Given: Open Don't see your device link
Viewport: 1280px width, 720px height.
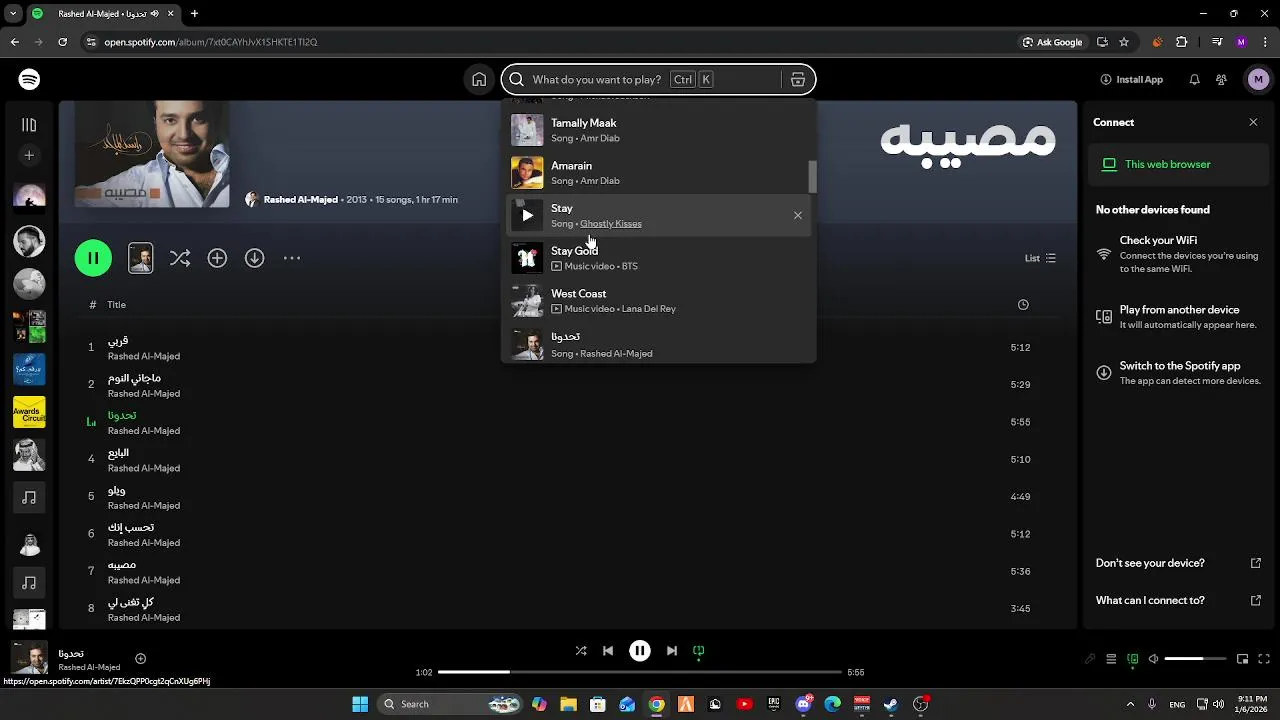Looking at the screenshot, I should coord(1178,563).
